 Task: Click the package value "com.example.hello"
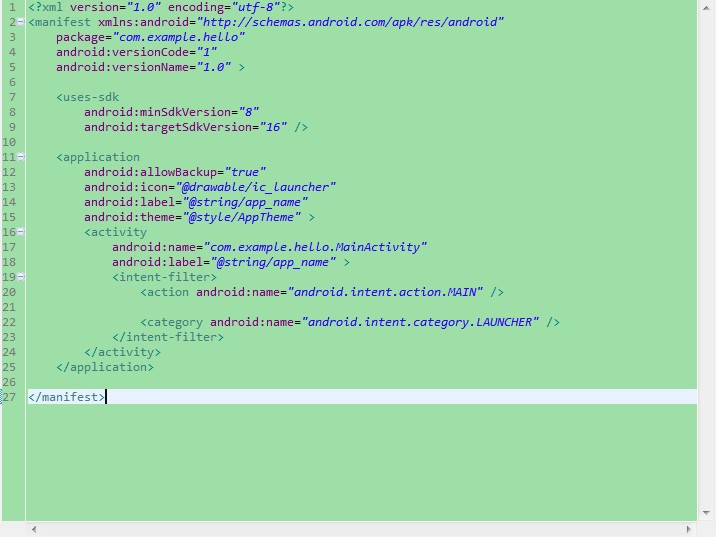click(179, 37)
